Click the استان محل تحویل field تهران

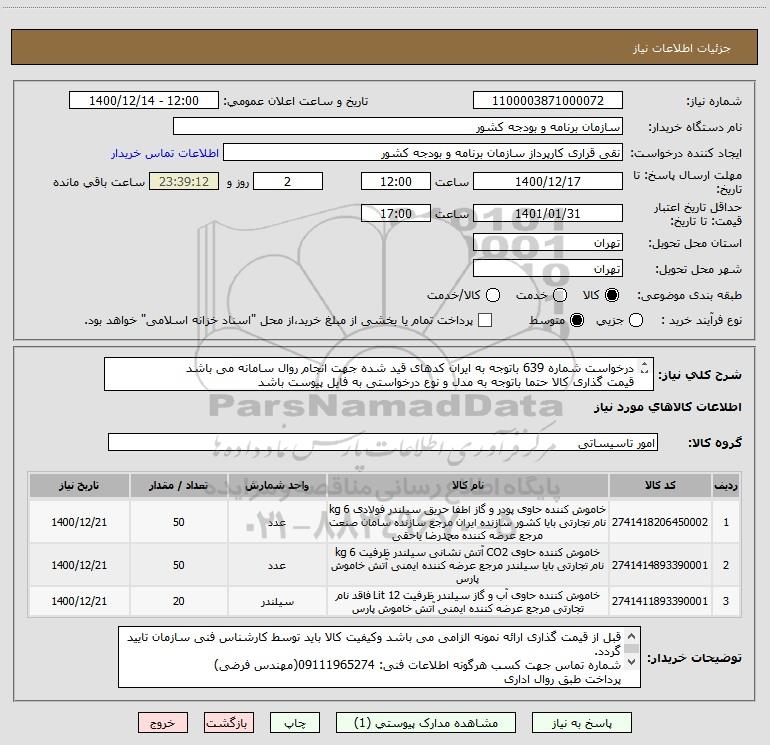(x=548, y=243)
